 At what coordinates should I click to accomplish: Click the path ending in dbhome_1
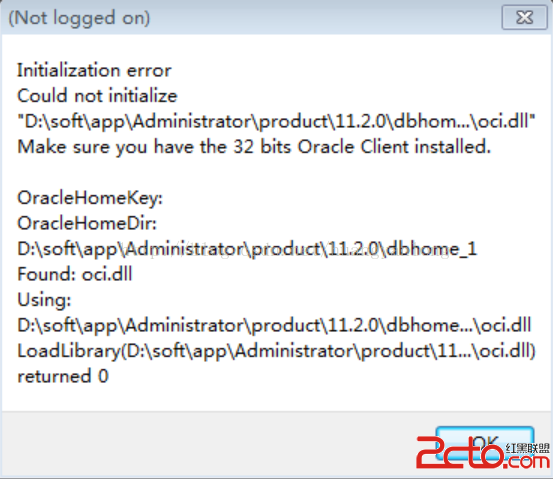click(x=247, y=249)
